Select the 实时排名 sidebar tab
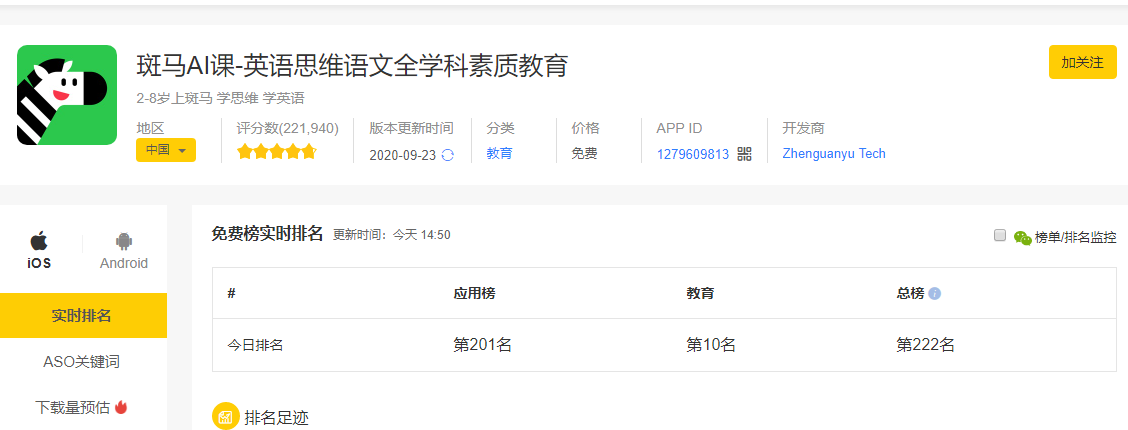1128x430 pixels. pos(83,316)
